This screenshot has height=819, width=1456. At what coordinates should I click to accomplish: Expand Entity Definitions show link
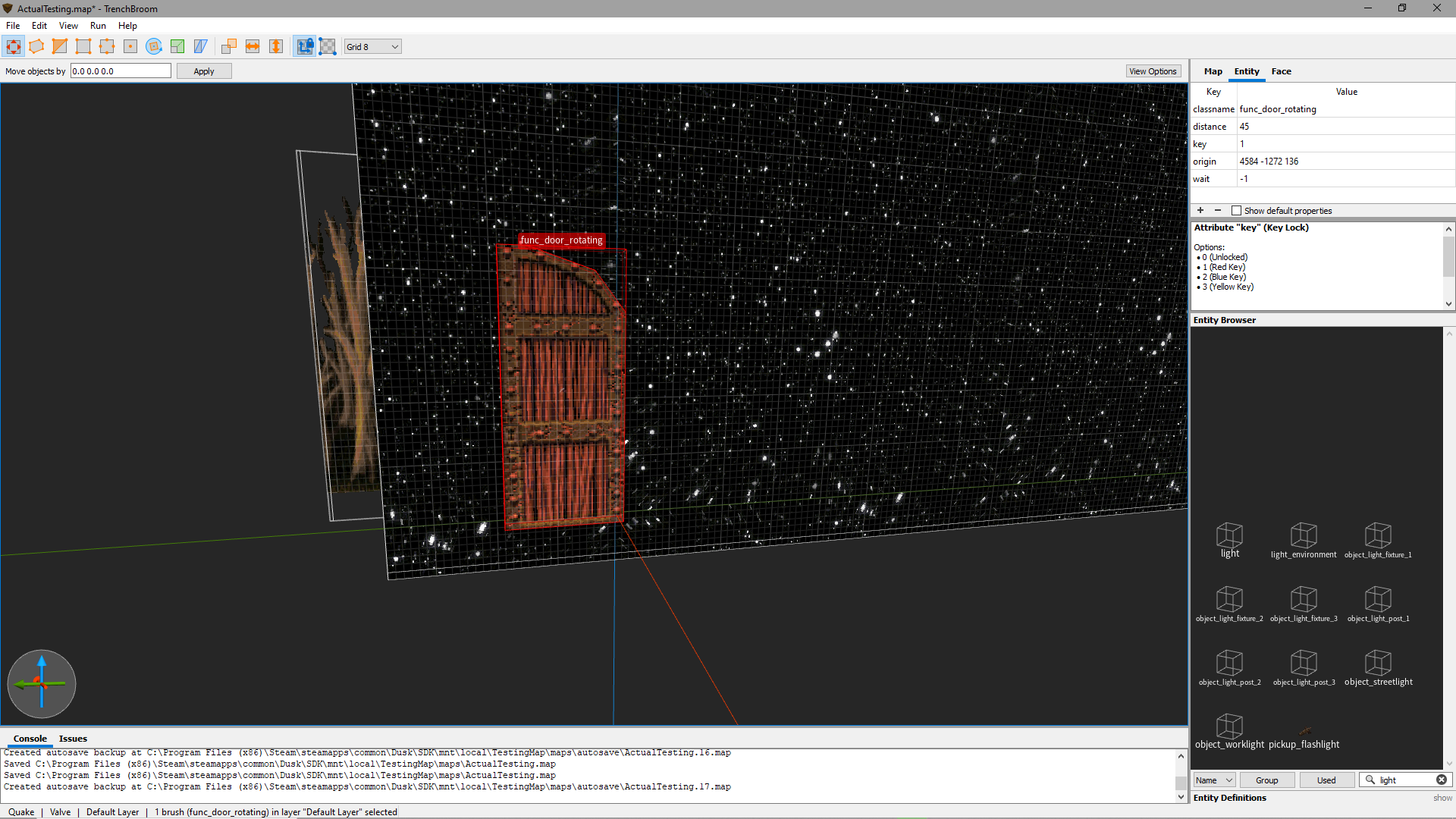click(x=1442, y=798)
